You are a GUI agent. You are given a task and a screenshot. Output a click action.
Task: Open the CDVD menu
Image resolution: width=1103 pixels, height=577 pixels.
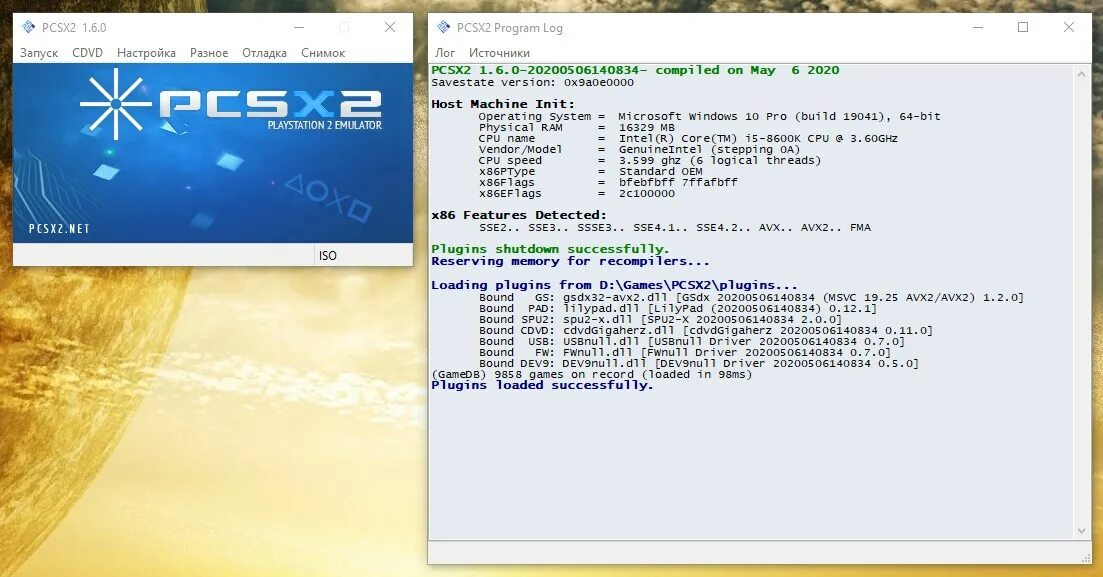(x=87, y=53)
